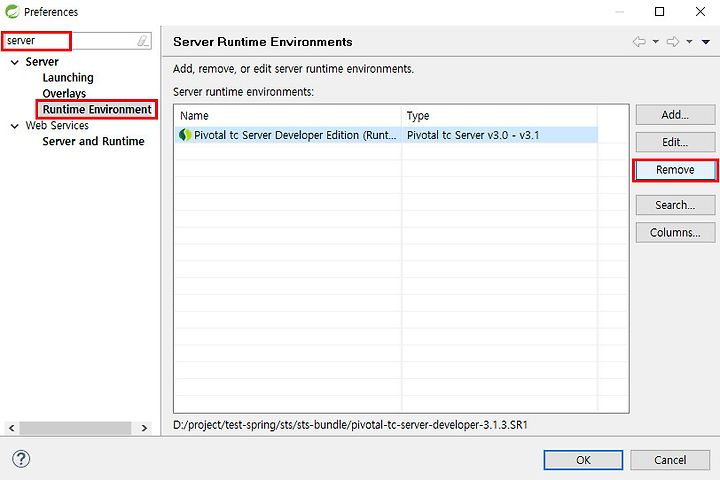Open the preferences view menu triangle
This screenshot has width=720, height=480.
[706, 42]
